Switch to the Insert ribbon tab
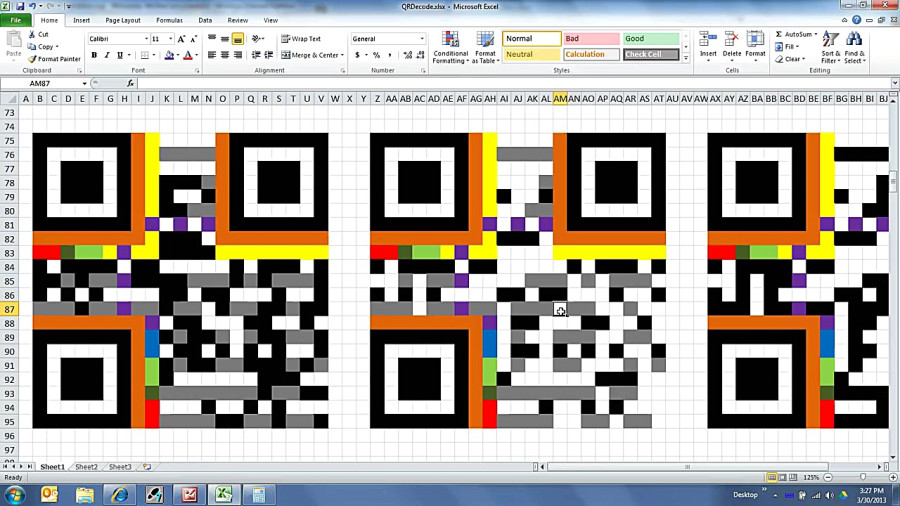This screenshot has width=900, height=506. point(82,20)
